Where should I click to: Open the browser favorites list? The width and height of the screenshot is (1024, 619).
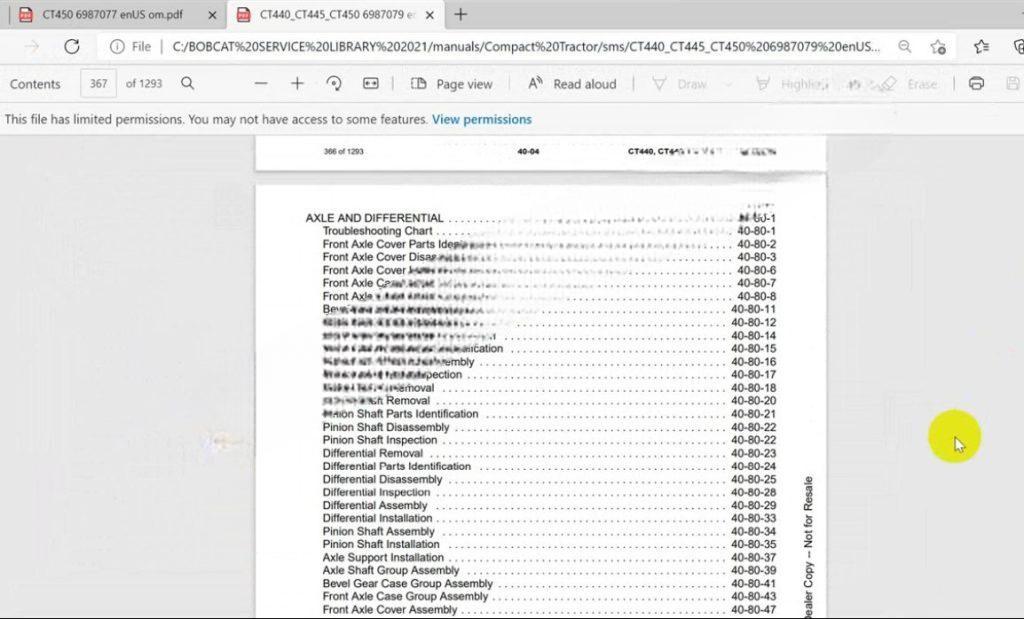pos(981,47)
